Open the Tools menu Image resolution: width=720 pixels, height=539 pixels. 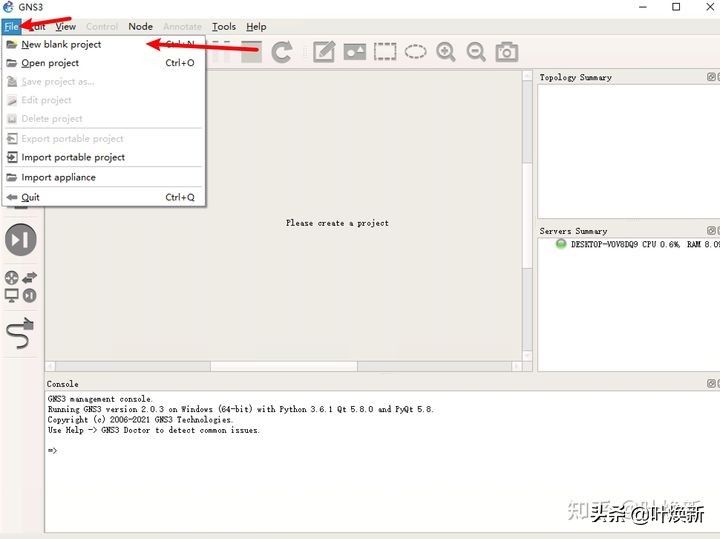click(224, 27)
